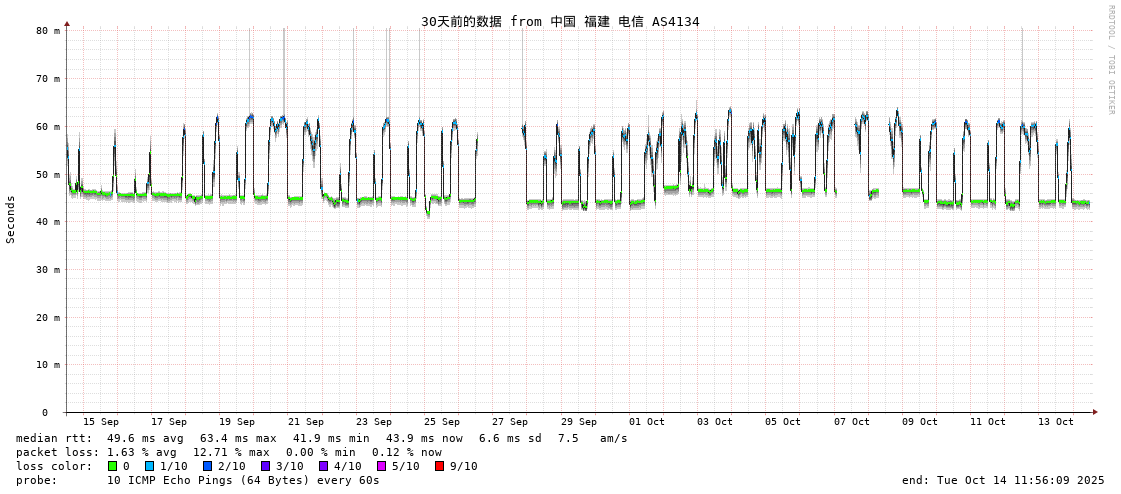
Task: Click the green 0 loss color swatch
Action: [x=113, y=466]
